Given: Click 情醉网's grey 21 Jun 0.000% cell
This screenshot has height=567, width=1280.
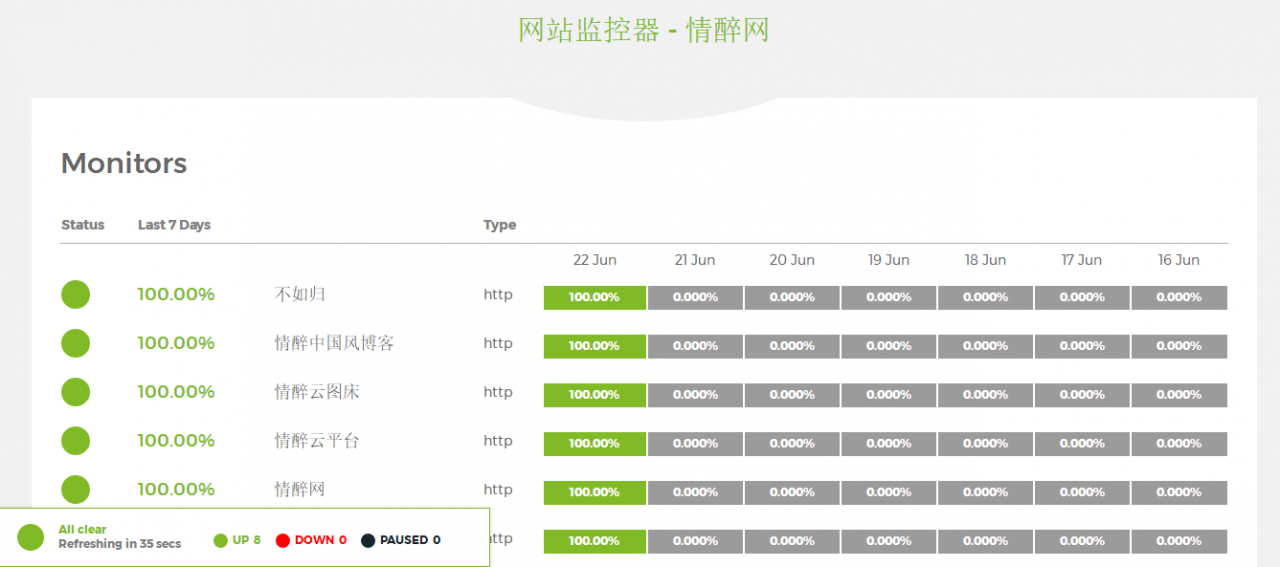Looking at the screenshot, I should point(695,492).
